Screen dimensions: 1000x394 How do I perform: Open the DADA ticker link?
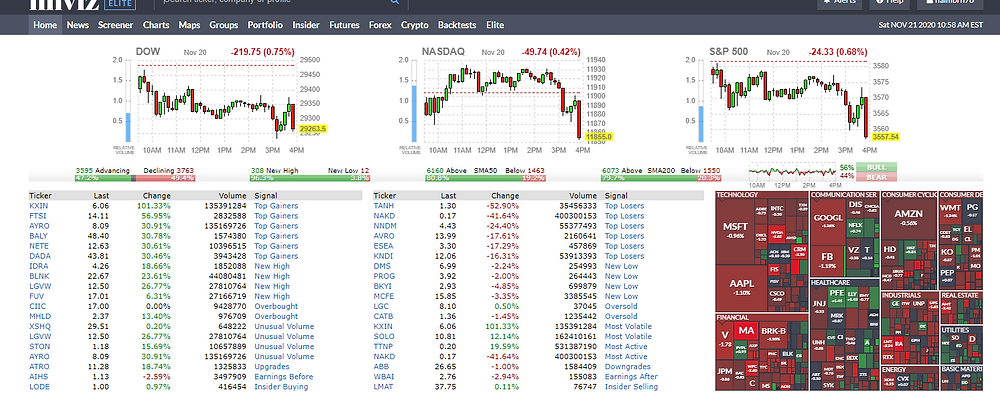pos(39,256)
